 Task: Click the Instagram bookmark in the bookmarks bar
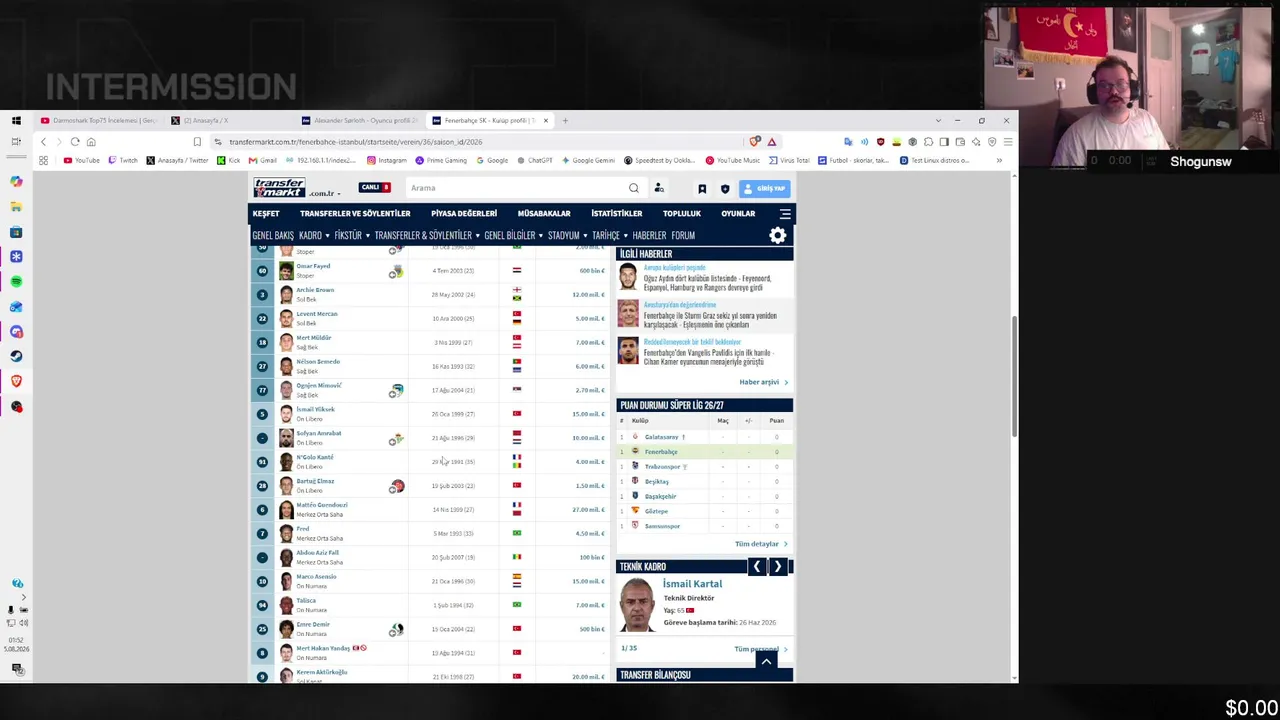[387, 160]
